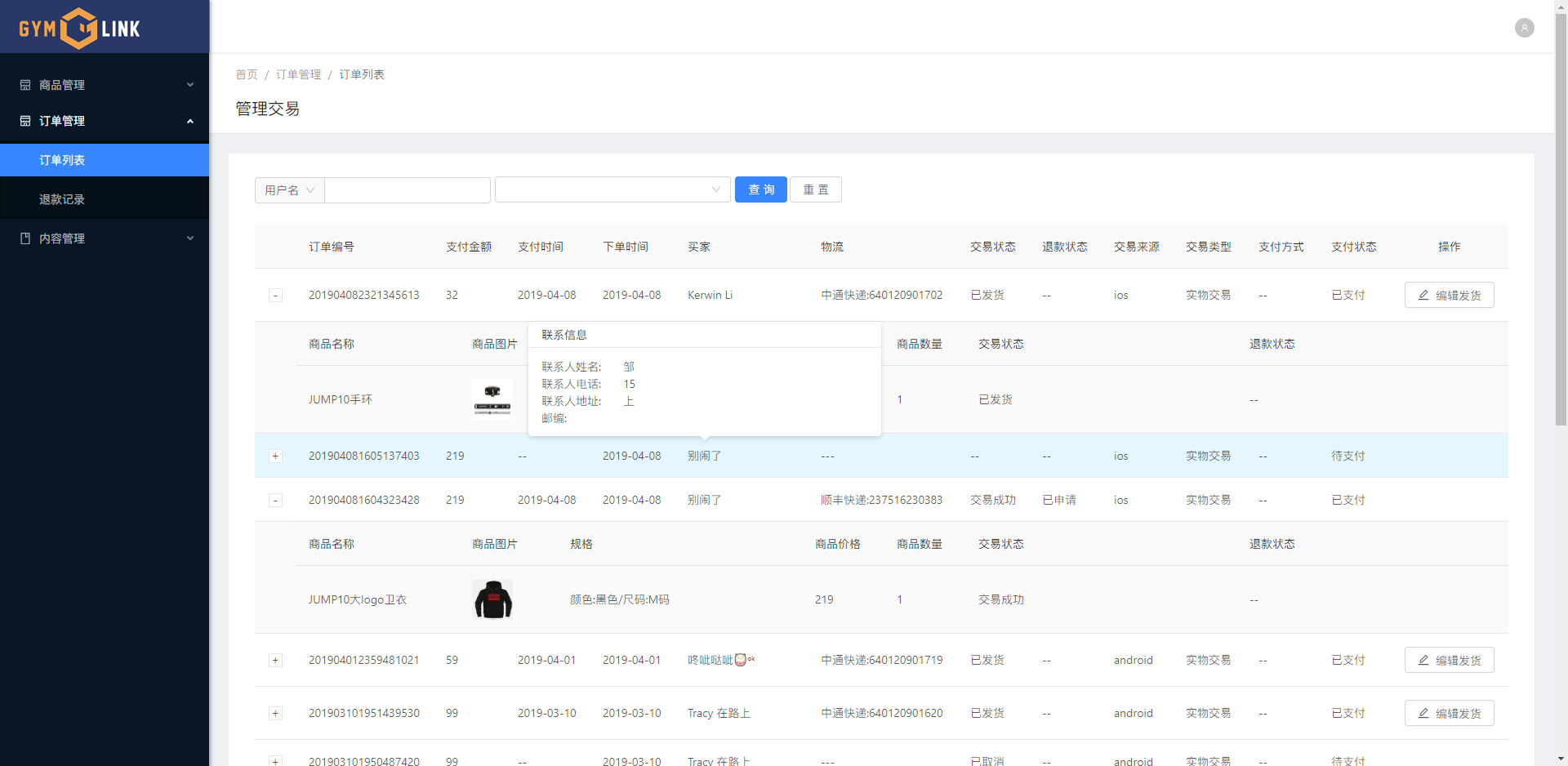Select 订单列表 in the sidebar

(105, 160)
